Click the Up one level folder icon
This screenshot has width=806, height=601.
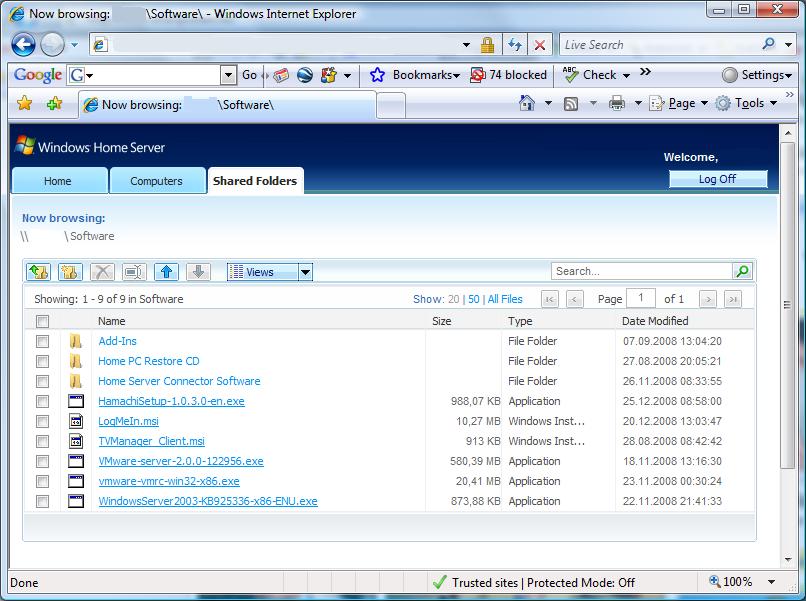tap(39, 272)
